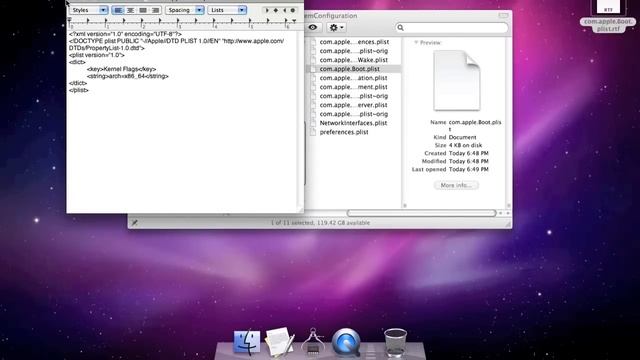Image resolution: width=640 pixels, height=360 pixels.
Task: Open the Lists dropdown in TextEdit
Action: tap(227, 10)
